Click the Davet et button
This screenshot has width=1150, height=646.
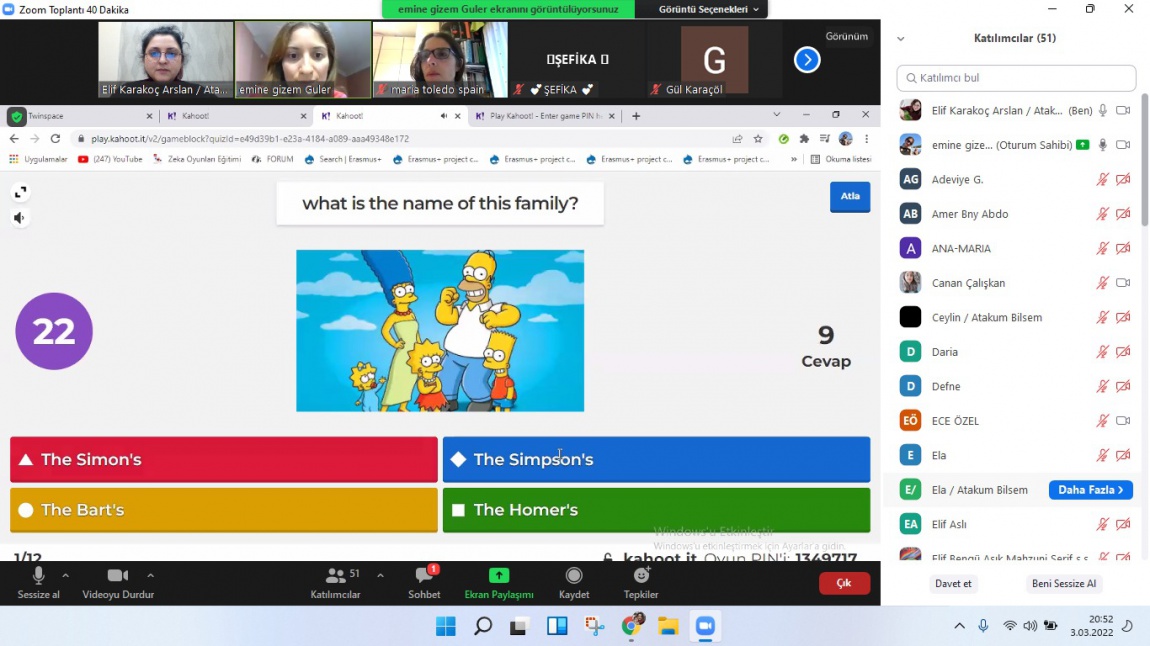pyautogui.click(x=953, y=584)
